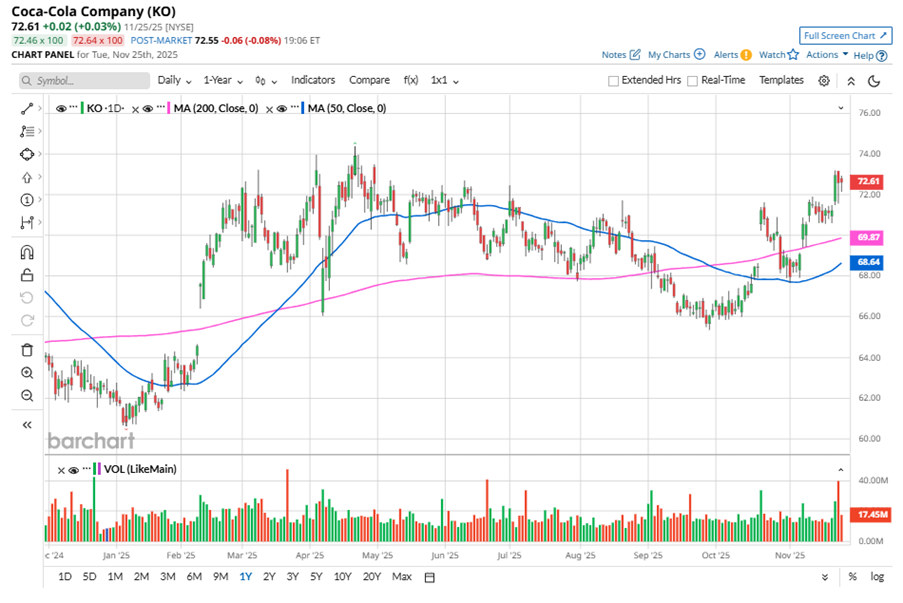Screen dimensions: 903x603
Task: Select the Max range tab
Action: click(x=401, y=577)
